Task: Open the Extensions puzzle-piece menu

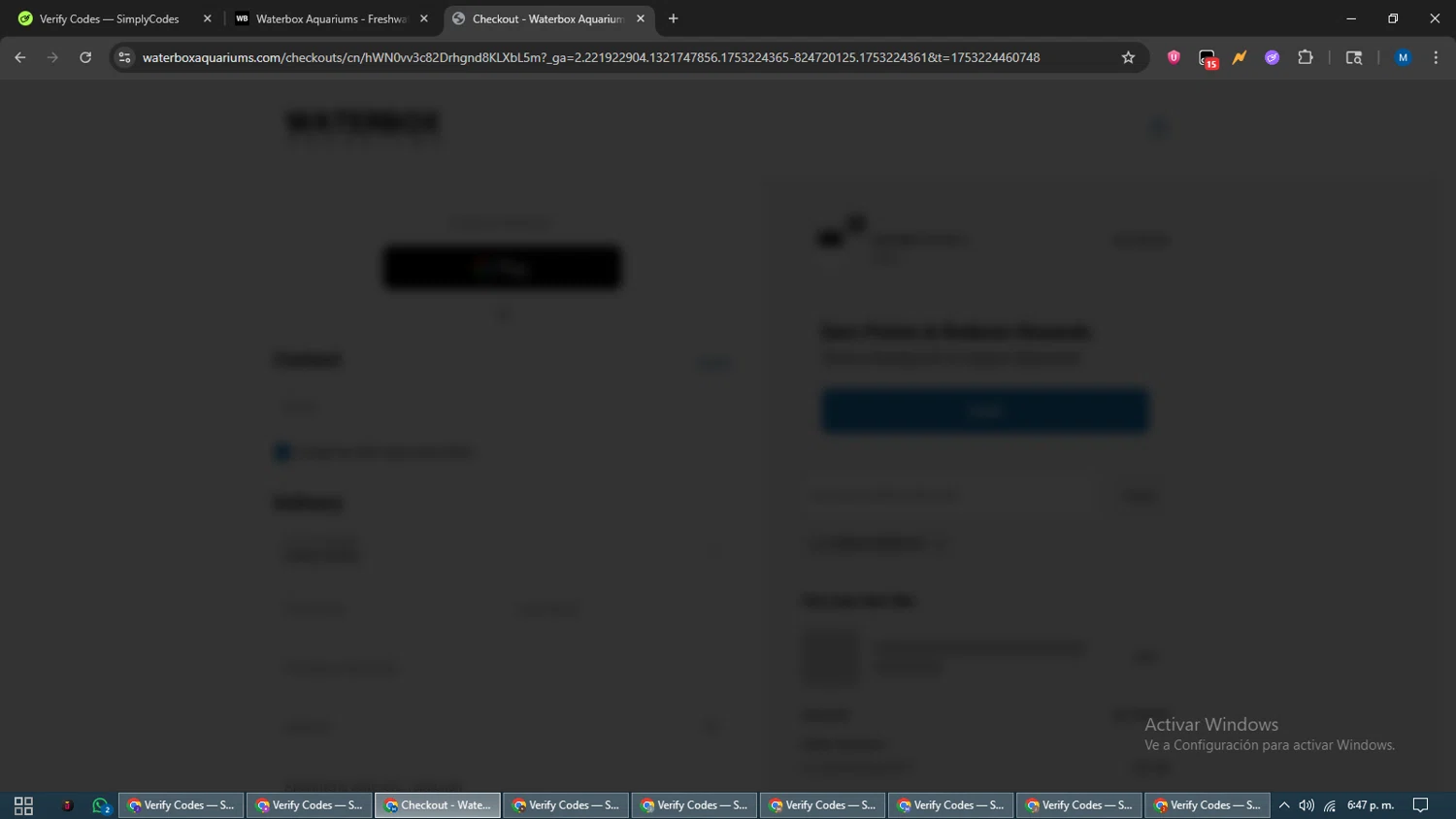Action: [x=1306, y=57]
